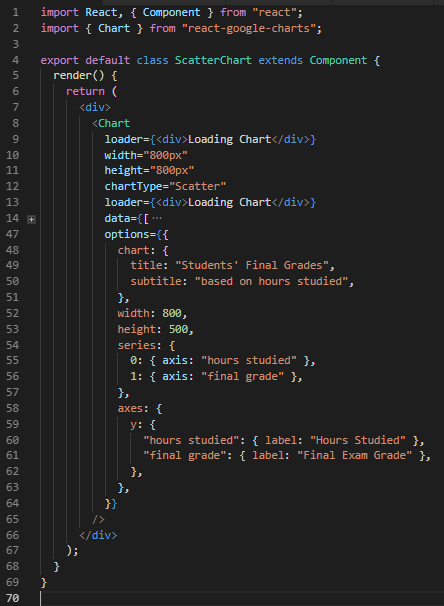
Task: Click the y key on line 59
Action: [133, 425]
